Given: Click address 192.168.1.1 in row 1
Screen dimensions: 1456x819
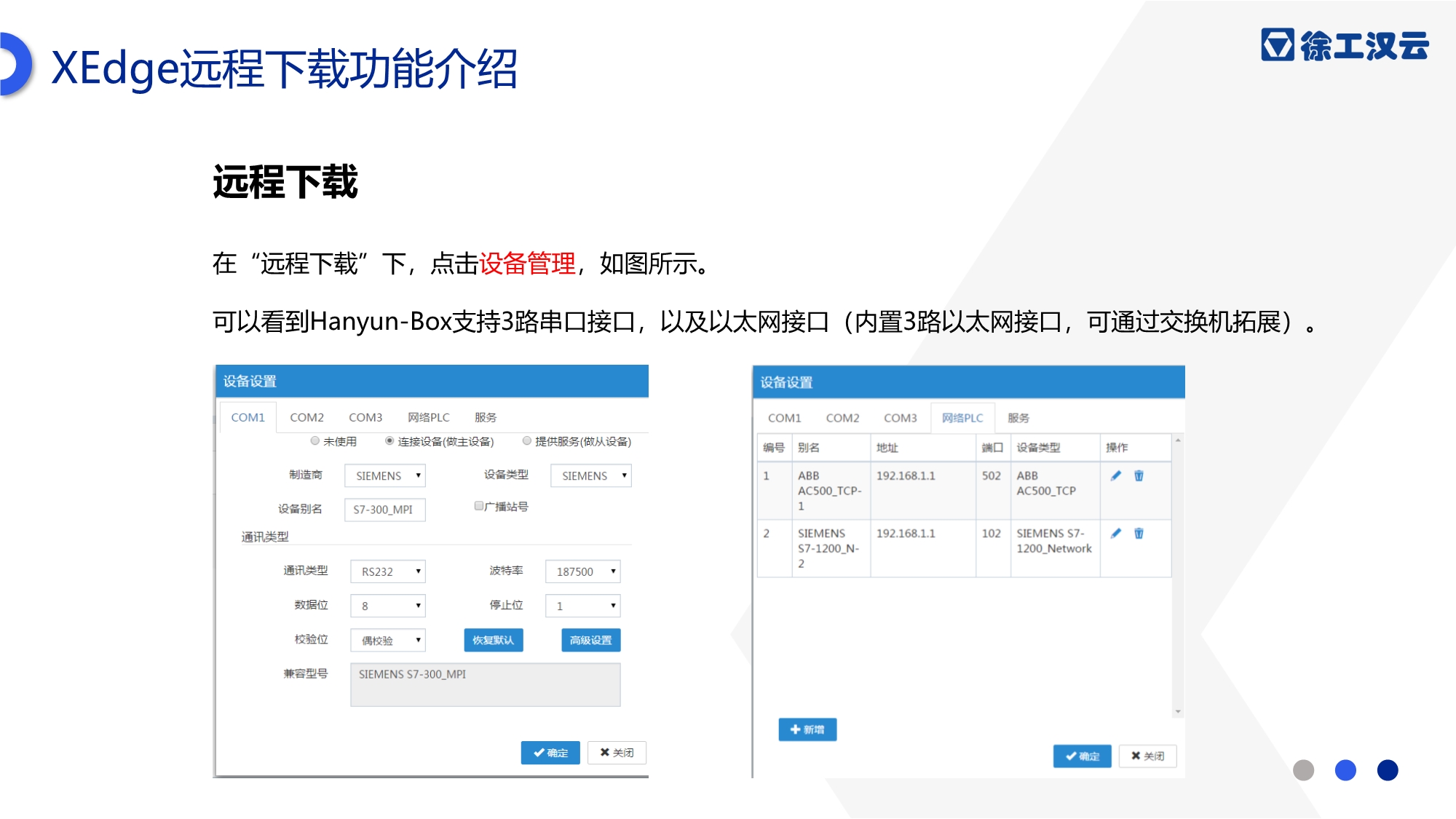Looking at the screenshot, I should [906, 475].
